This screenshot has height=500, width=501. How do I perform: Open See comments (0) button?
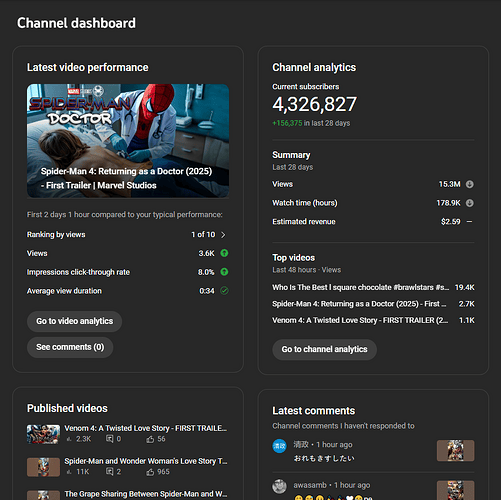tap(70, 347)
